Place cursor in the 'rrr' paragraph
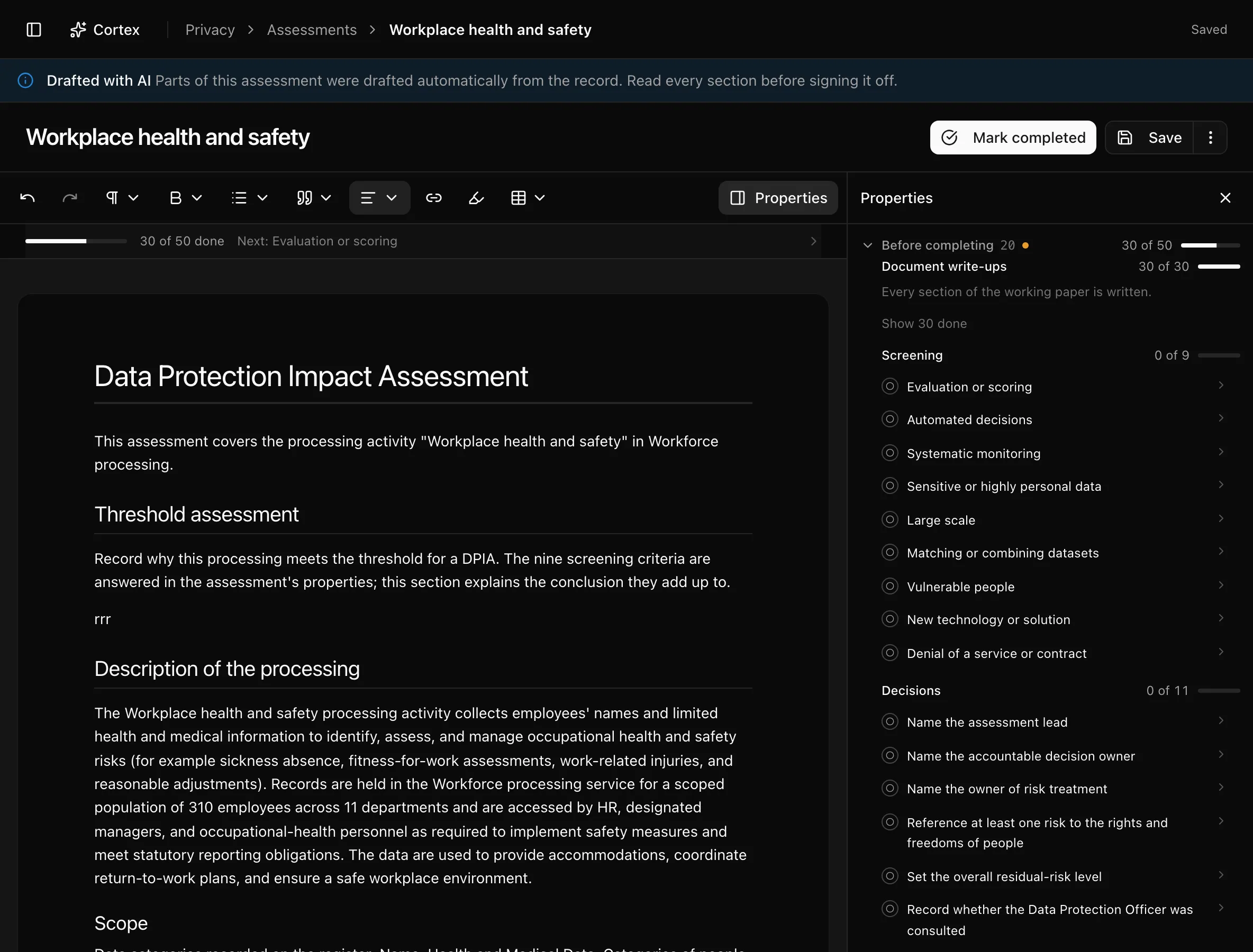This screenshot has height=952, width=1253. click(x=103, y=619)
